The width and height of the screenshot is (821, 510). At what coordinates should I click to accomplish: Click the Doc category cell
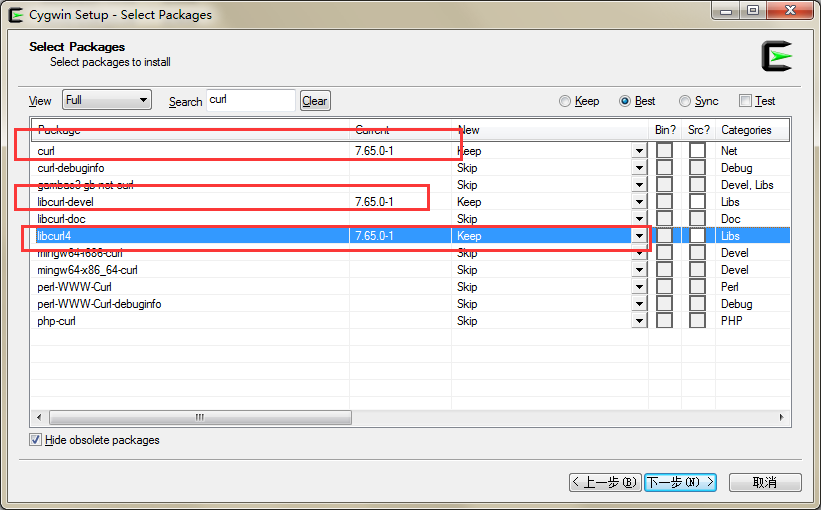(730, 219)
